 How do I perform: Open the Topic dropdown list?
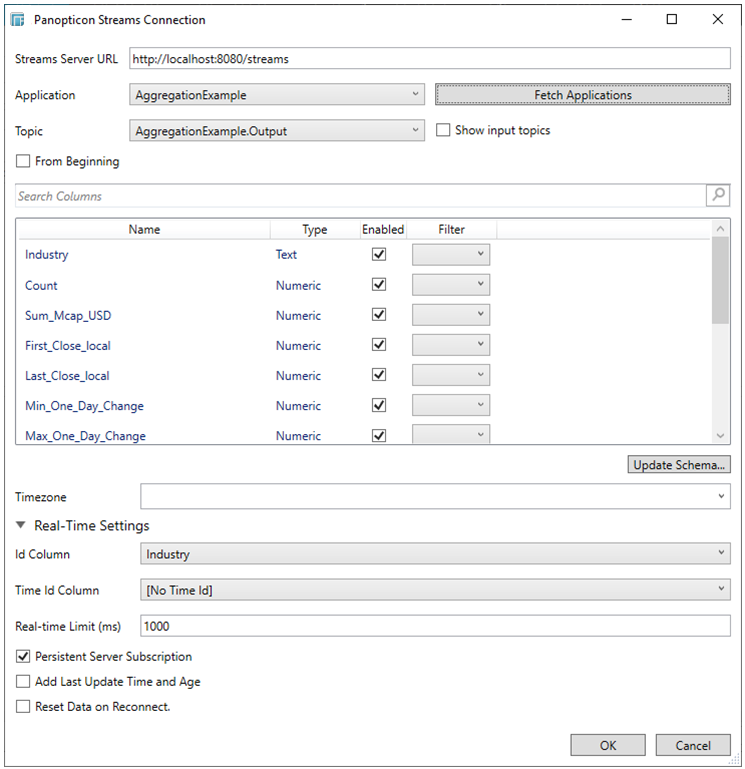click(x=278, y=131)
